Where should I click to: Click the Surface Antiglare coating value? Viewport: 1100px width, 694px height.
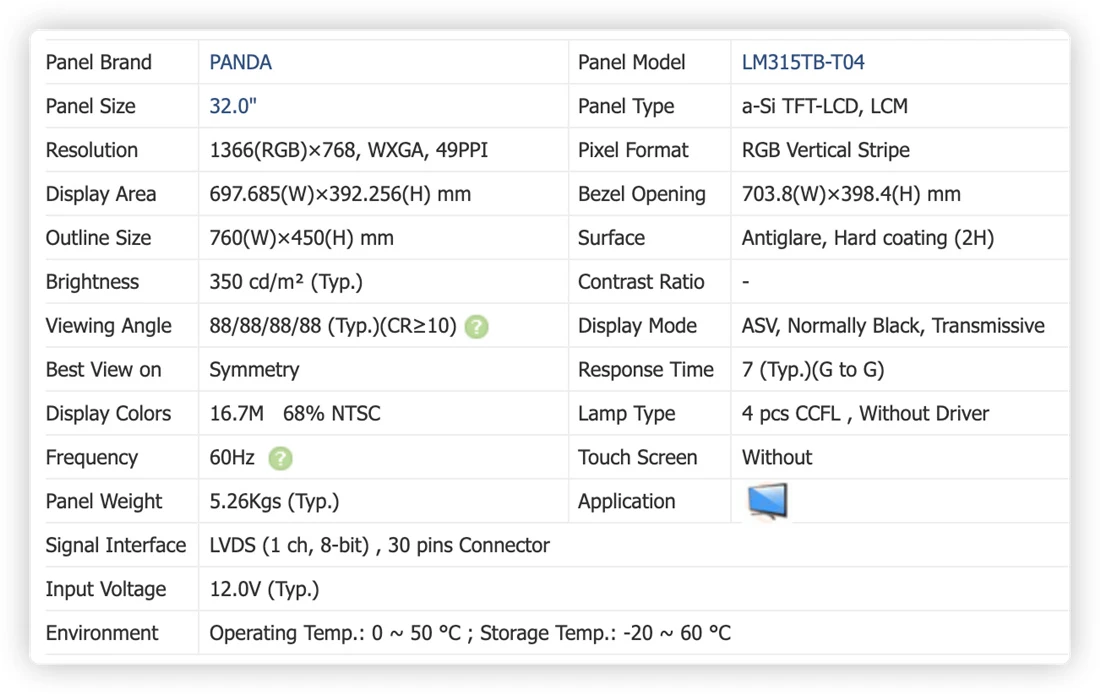(868, 238)
